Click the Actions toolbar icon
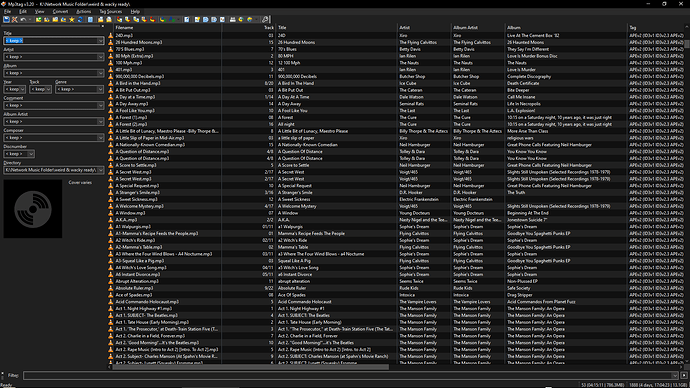The image size is (690, 388). point(162,19)
